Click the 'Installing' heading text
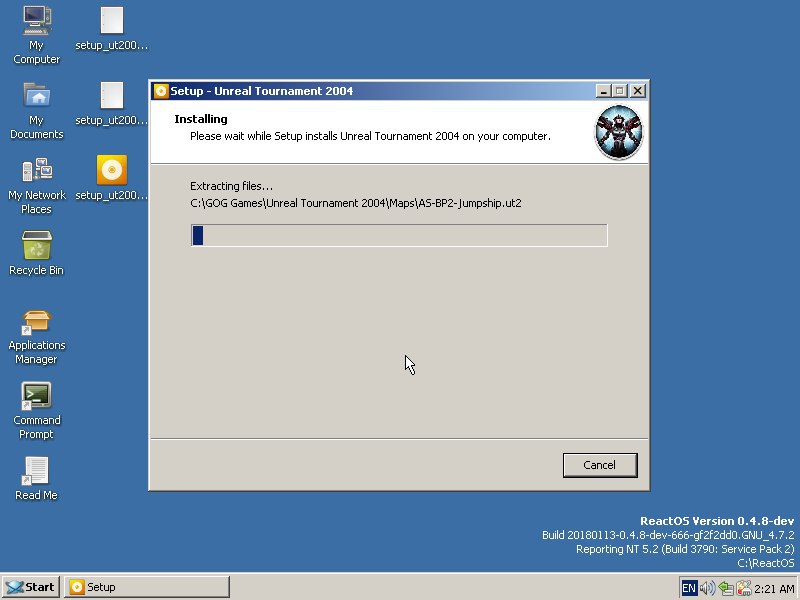Viewport: 800px width, 600px height. coord(201,119)
